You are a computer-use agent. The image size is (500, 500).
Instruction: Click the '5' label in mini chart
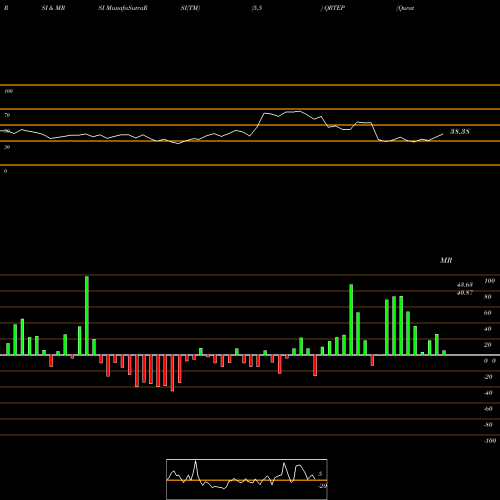tap(320, 474)
